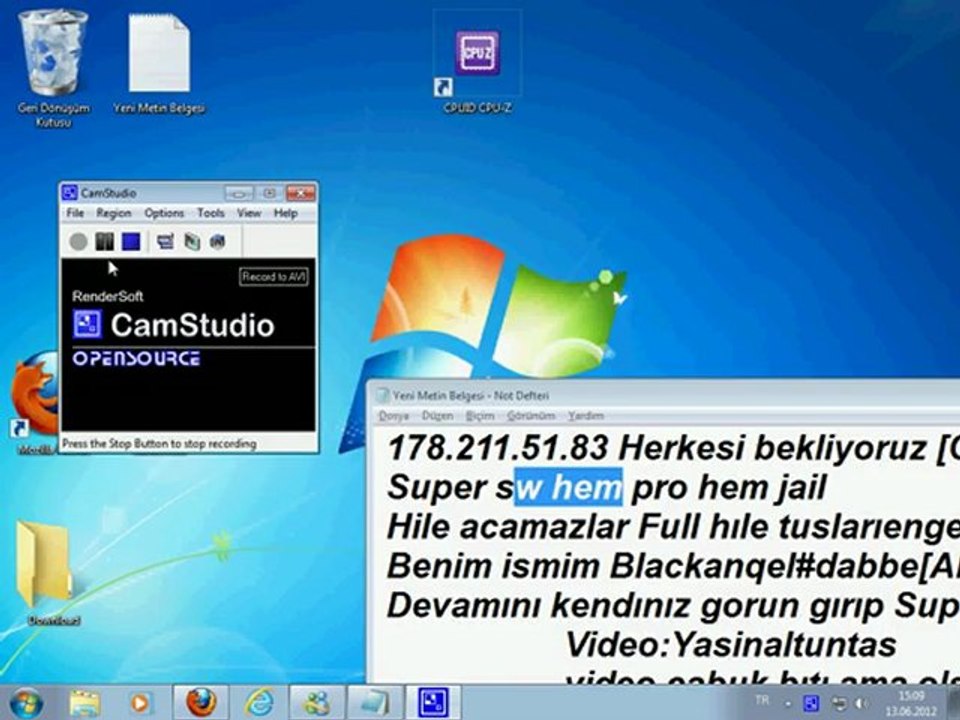Click the Record to AVI toggle button
The width and height of the screenshot is (960, 720).
point(273,277)
